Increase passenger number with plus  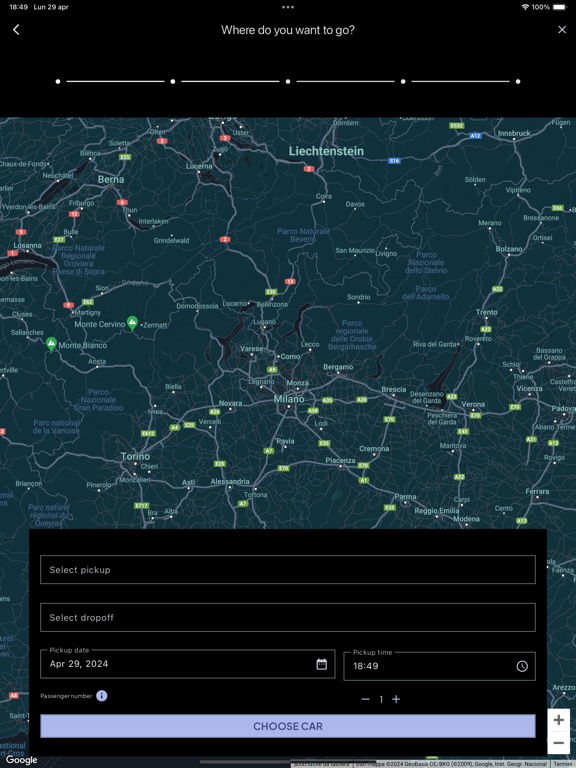396,699
